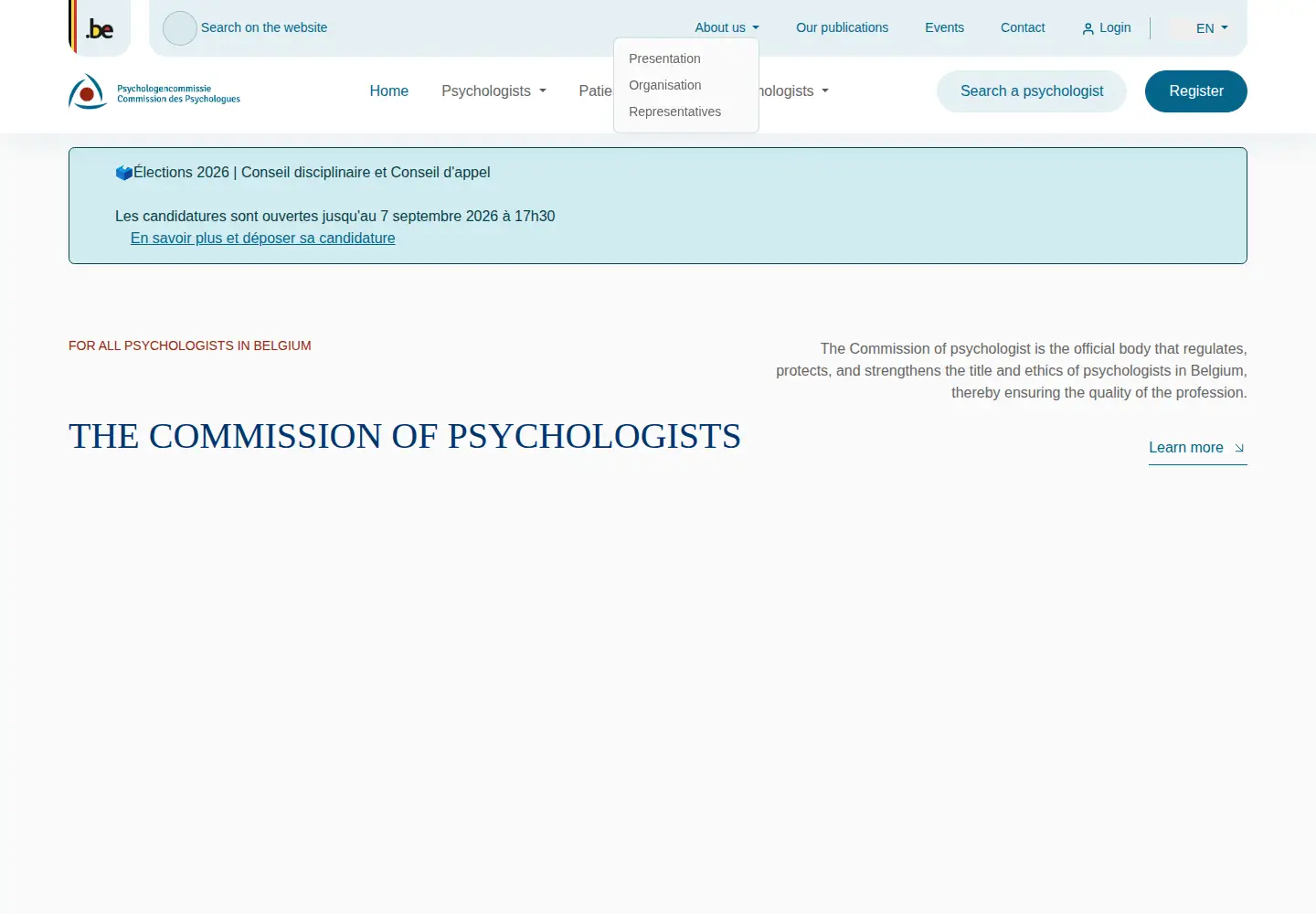Click the text "FOR ALL PSYCHOLOGISTS IN BELGIUM"
This screenshot has height=914, width=1316.
coord(190,345)
